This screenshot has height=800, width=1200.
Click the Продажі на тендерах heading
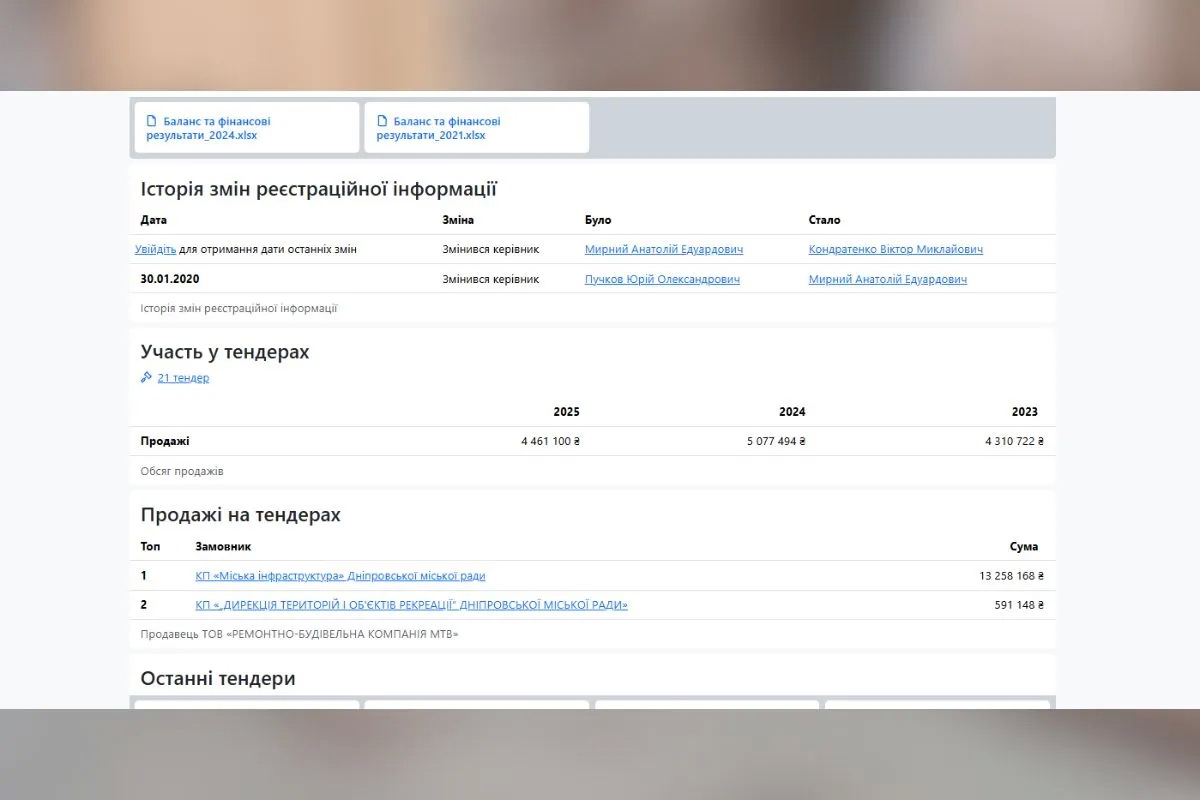point(241,515)
